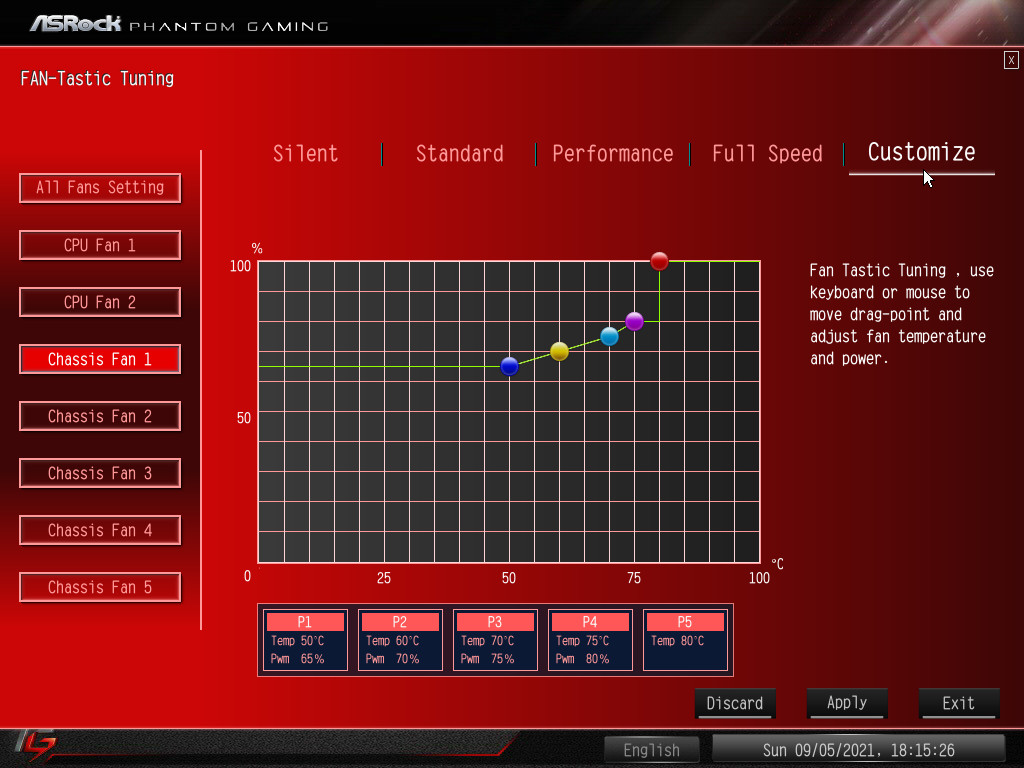Viewport: 1024px width, 768px height.
Task: Select the P1 point info box
Action: [x=305, y=640]
